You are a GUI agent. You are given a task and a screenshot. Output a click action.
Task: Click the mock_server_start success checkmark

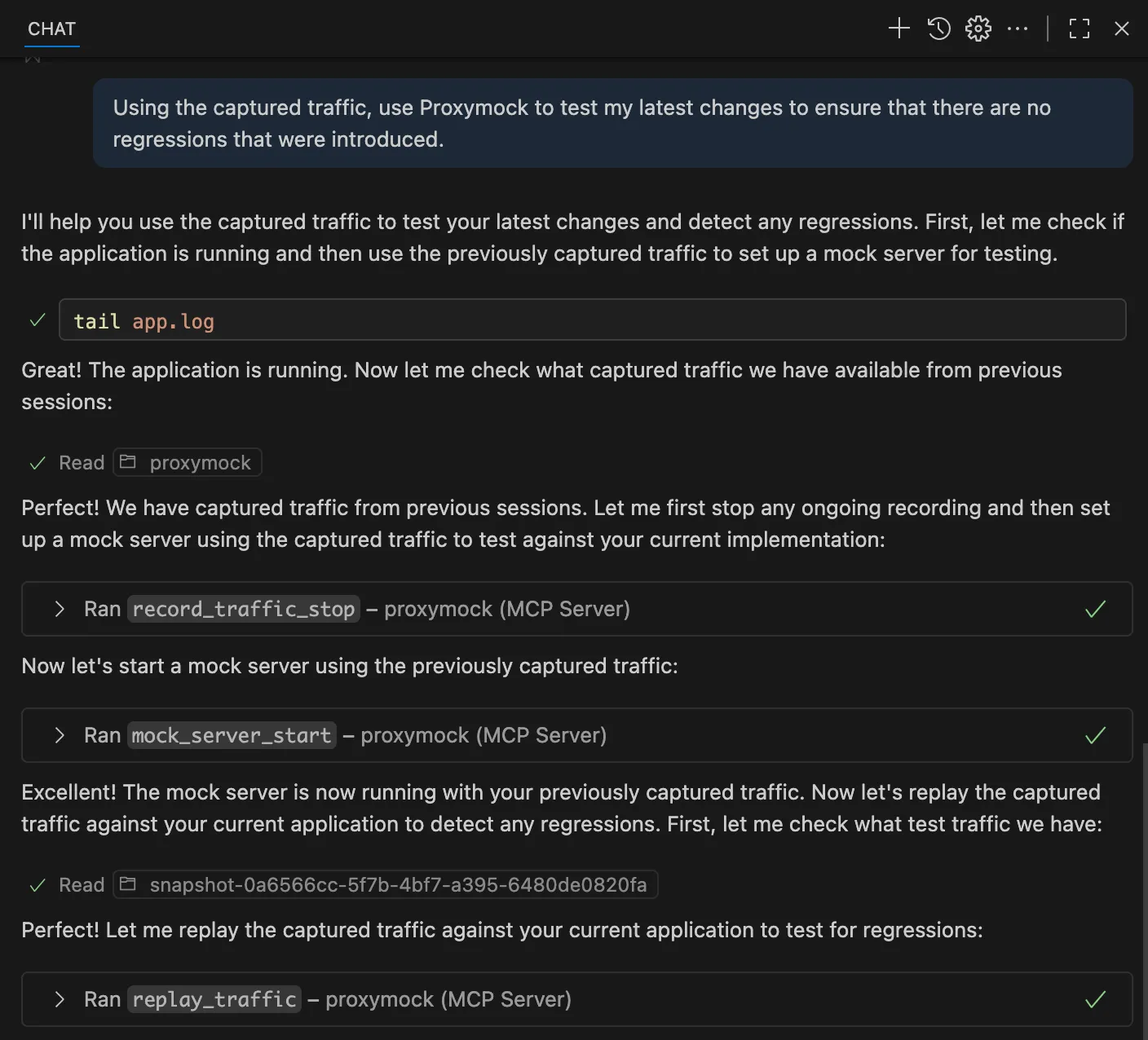tap(1095, 735)
